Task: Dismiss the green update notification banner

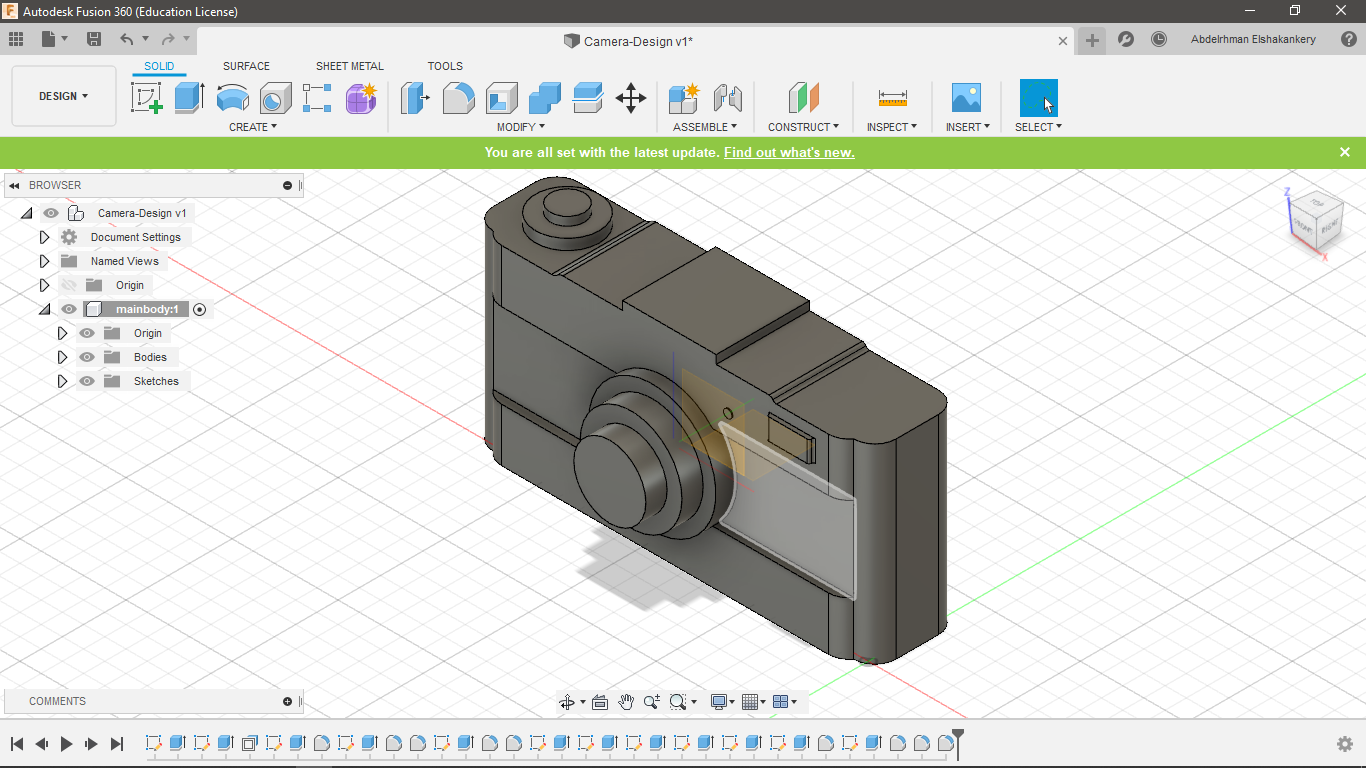Action: click(1345, 152)
